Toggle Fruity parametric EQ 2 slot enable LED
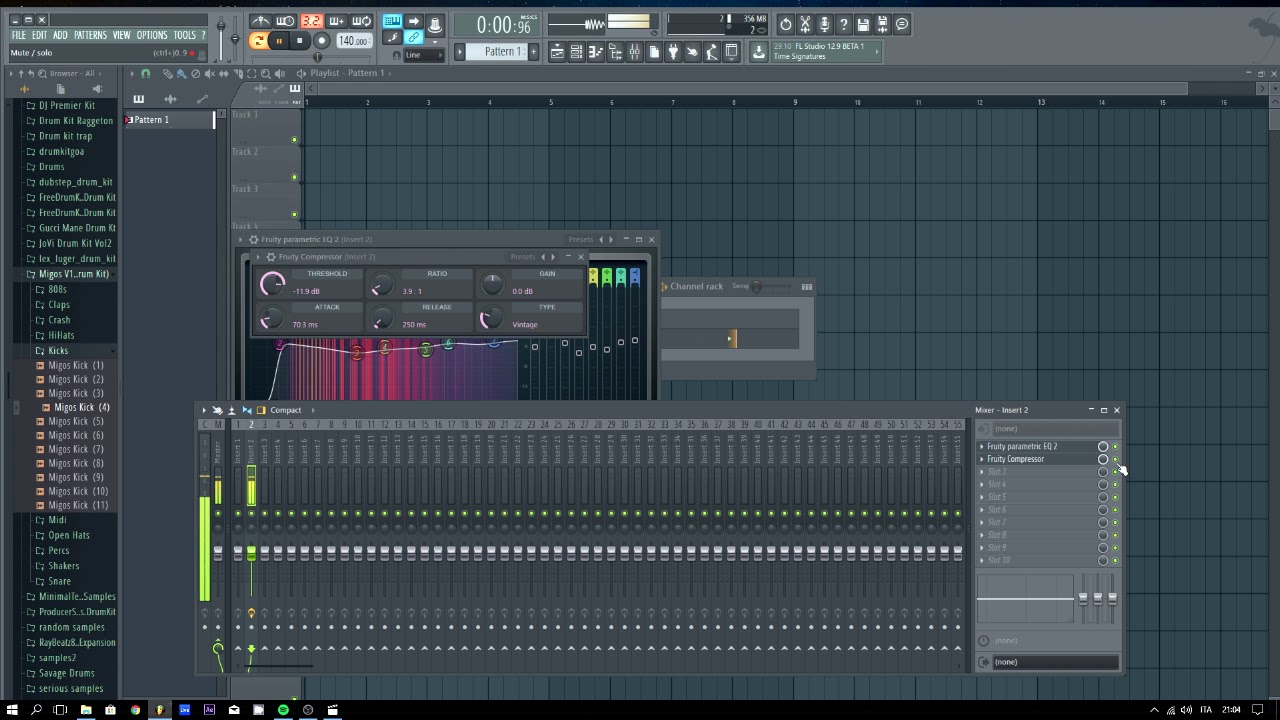This screenshot has height=720, width=1280. 1115,447
